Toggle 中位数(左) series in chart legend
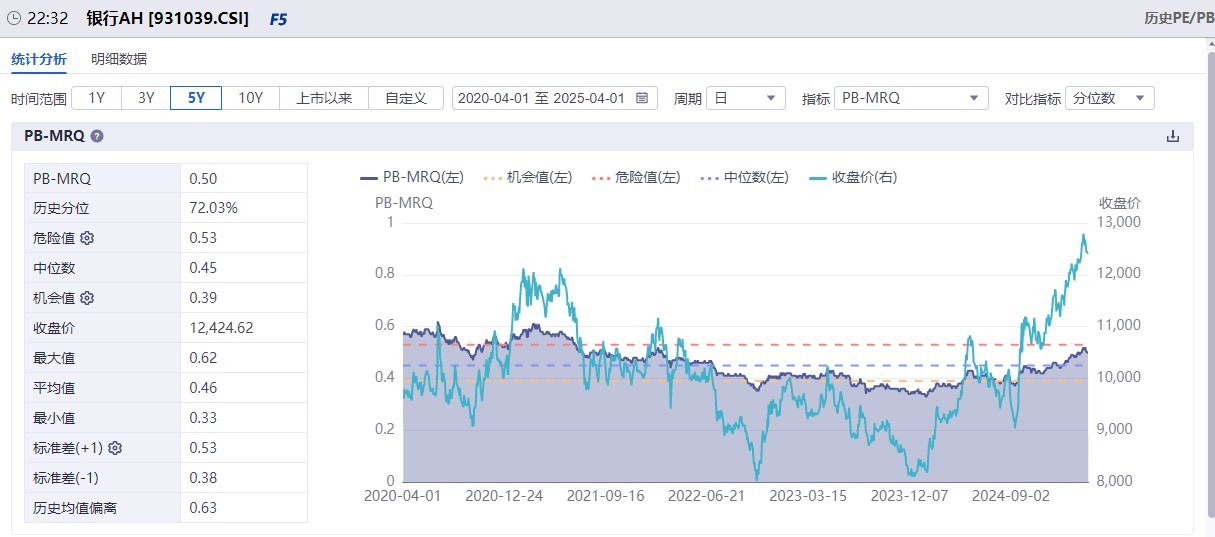This screenshot has width=1215, height=537. click(745, 177)
